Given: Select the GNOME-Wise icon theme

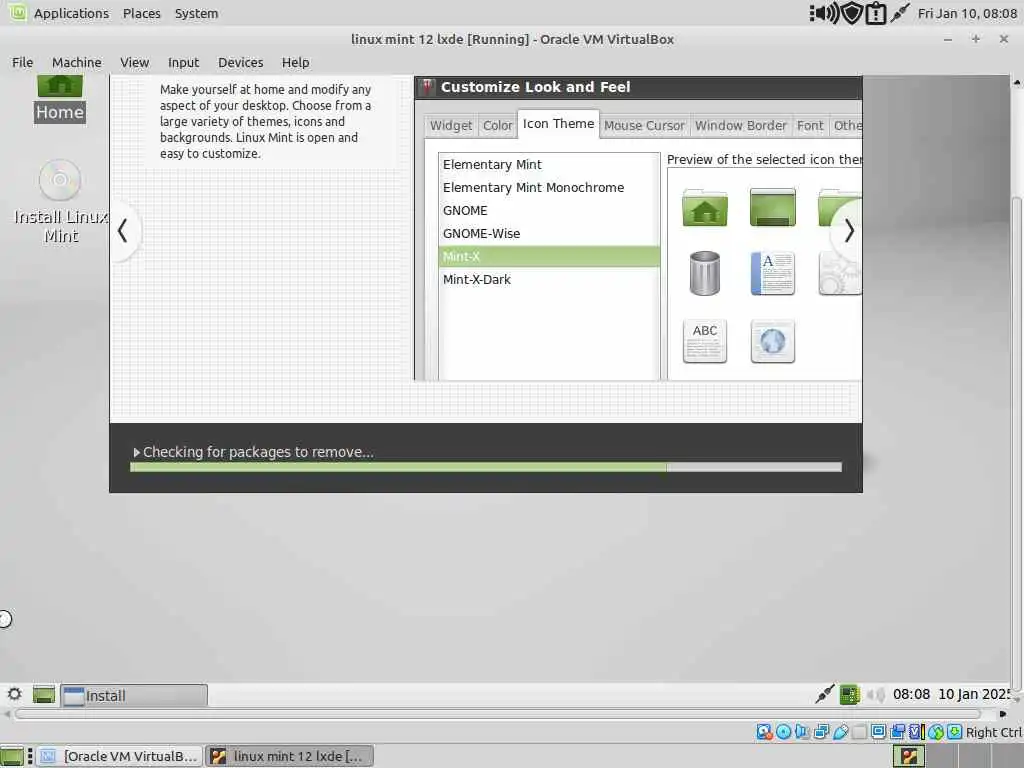Looking at the screenshot, I should tap(549, 233).
